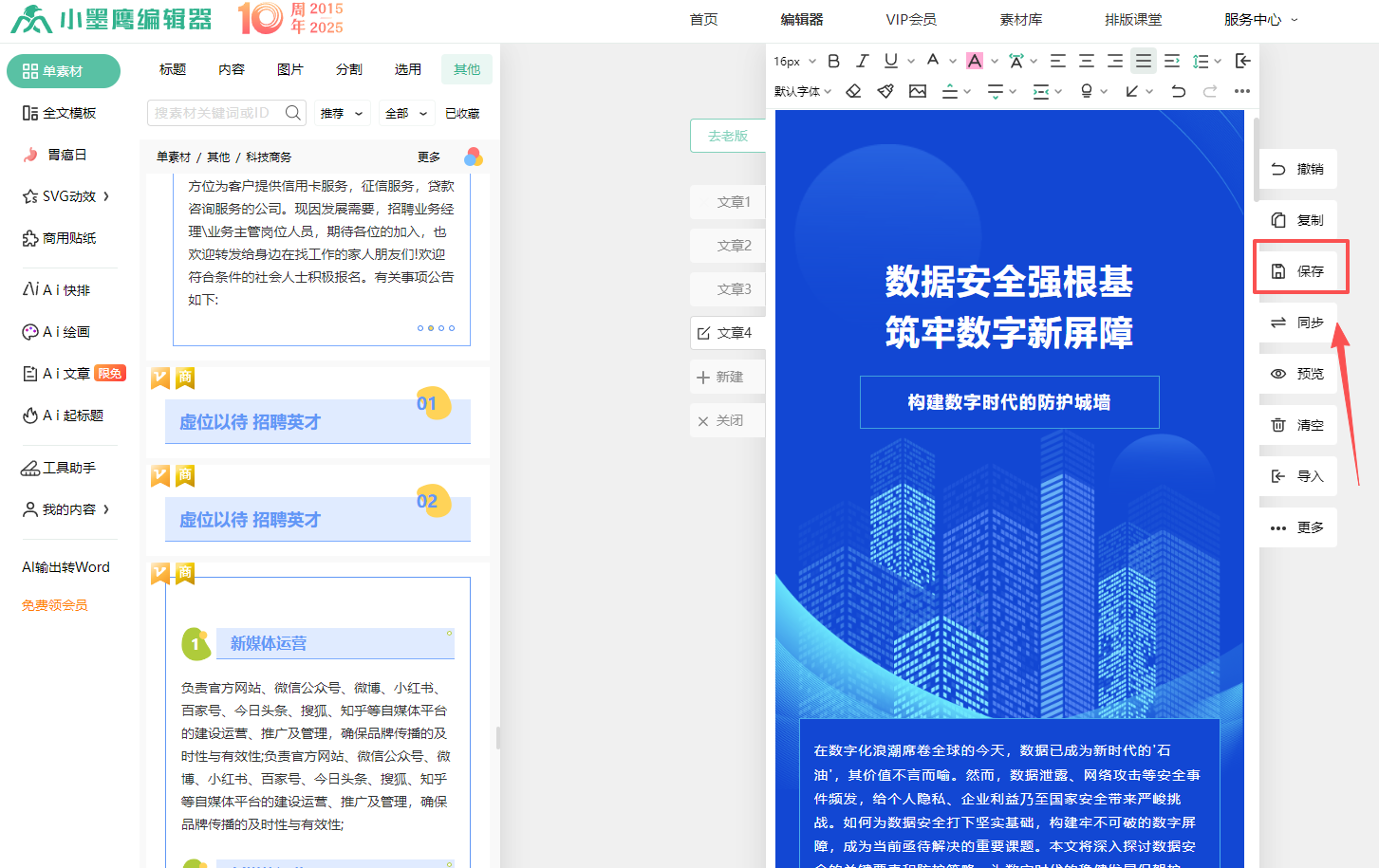Click the clear formatting eraser icon
This screenshot has width=1379, height=868.
tap(853, 91)
